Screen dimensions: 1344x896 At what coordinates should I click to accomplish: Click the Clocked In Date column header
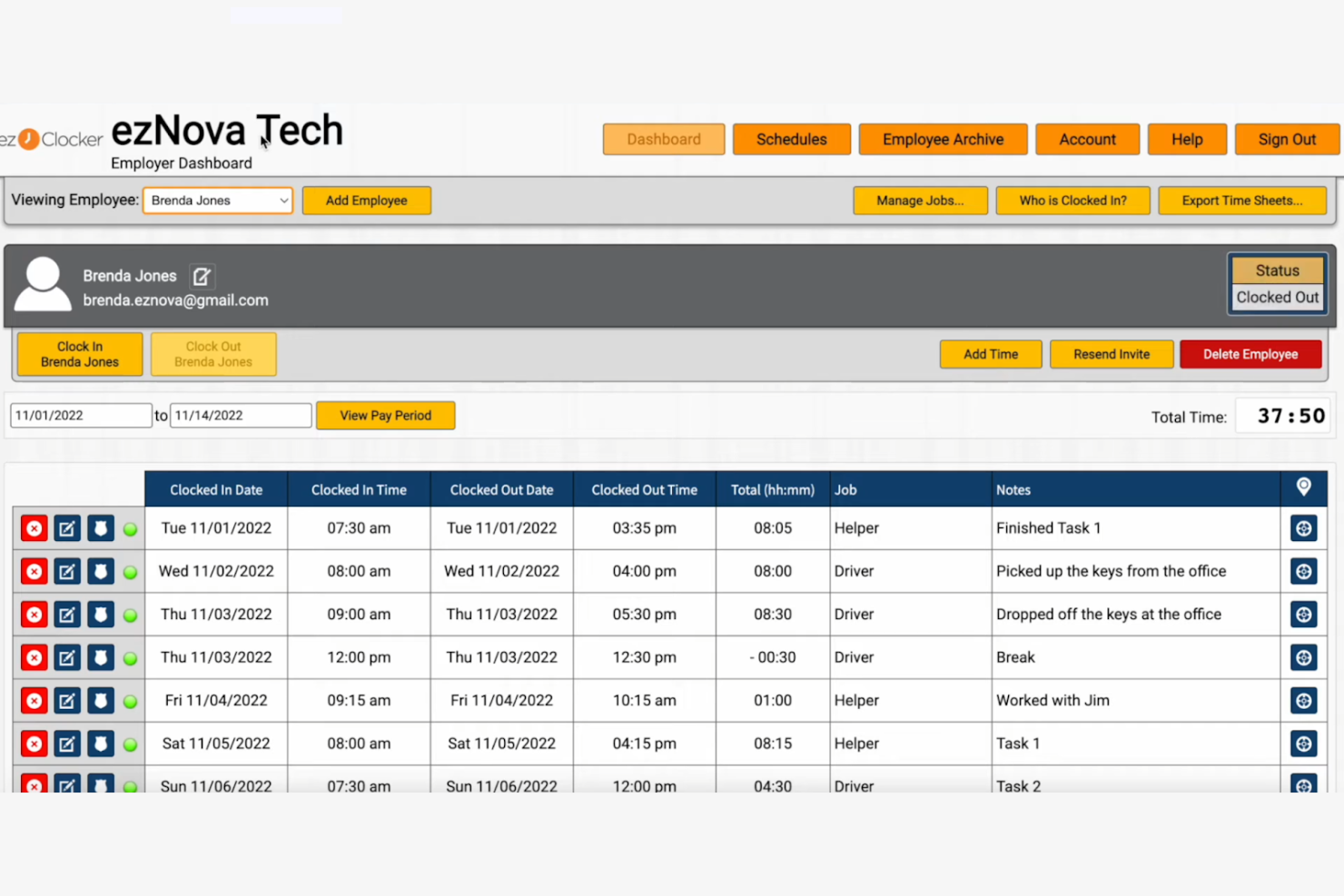(216, 490)
